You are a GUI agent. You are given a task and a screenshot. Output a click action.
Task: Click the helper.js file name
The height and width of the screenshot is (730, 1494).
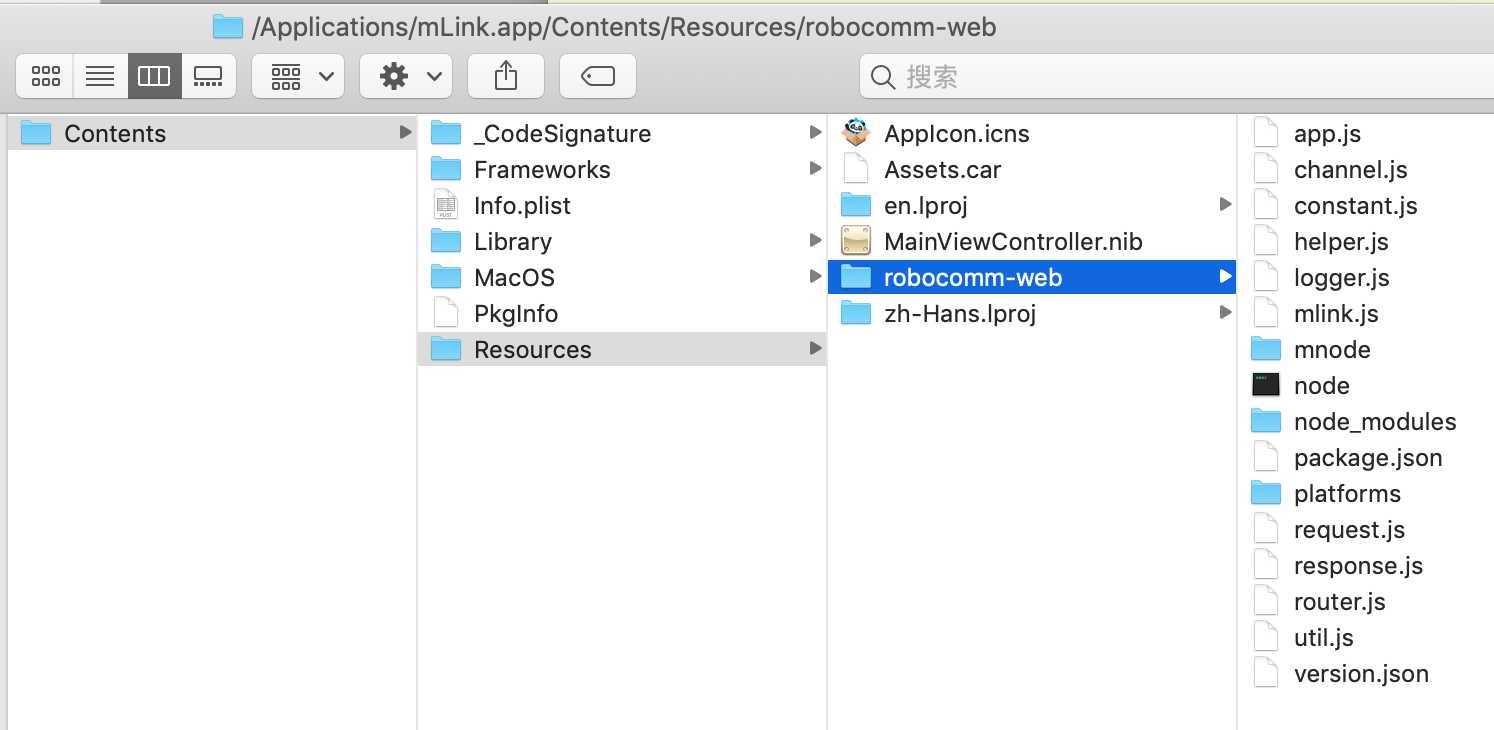coord(1341,242)
